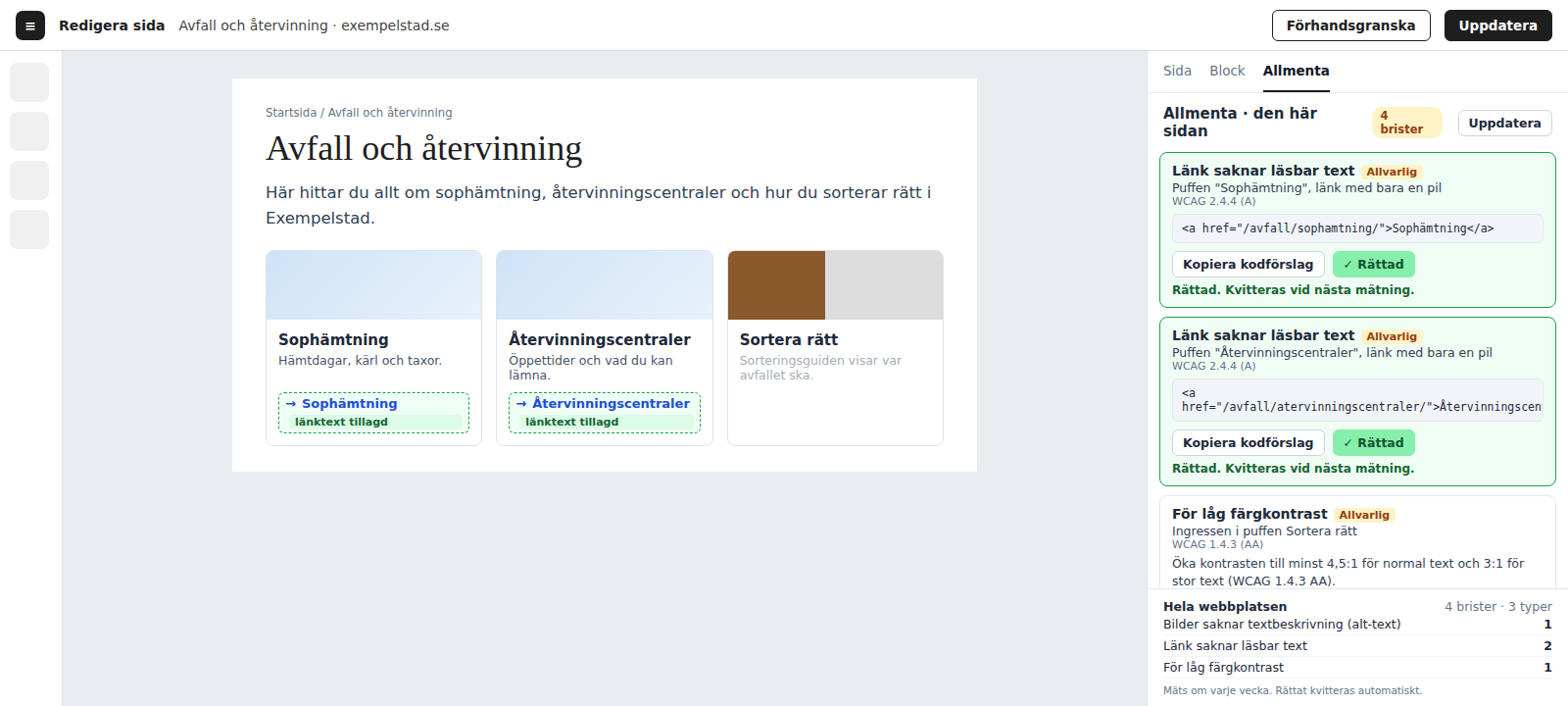Click the Sophämtning code snippet field
Viewport: 1568px width, 706px height.
1357,228
